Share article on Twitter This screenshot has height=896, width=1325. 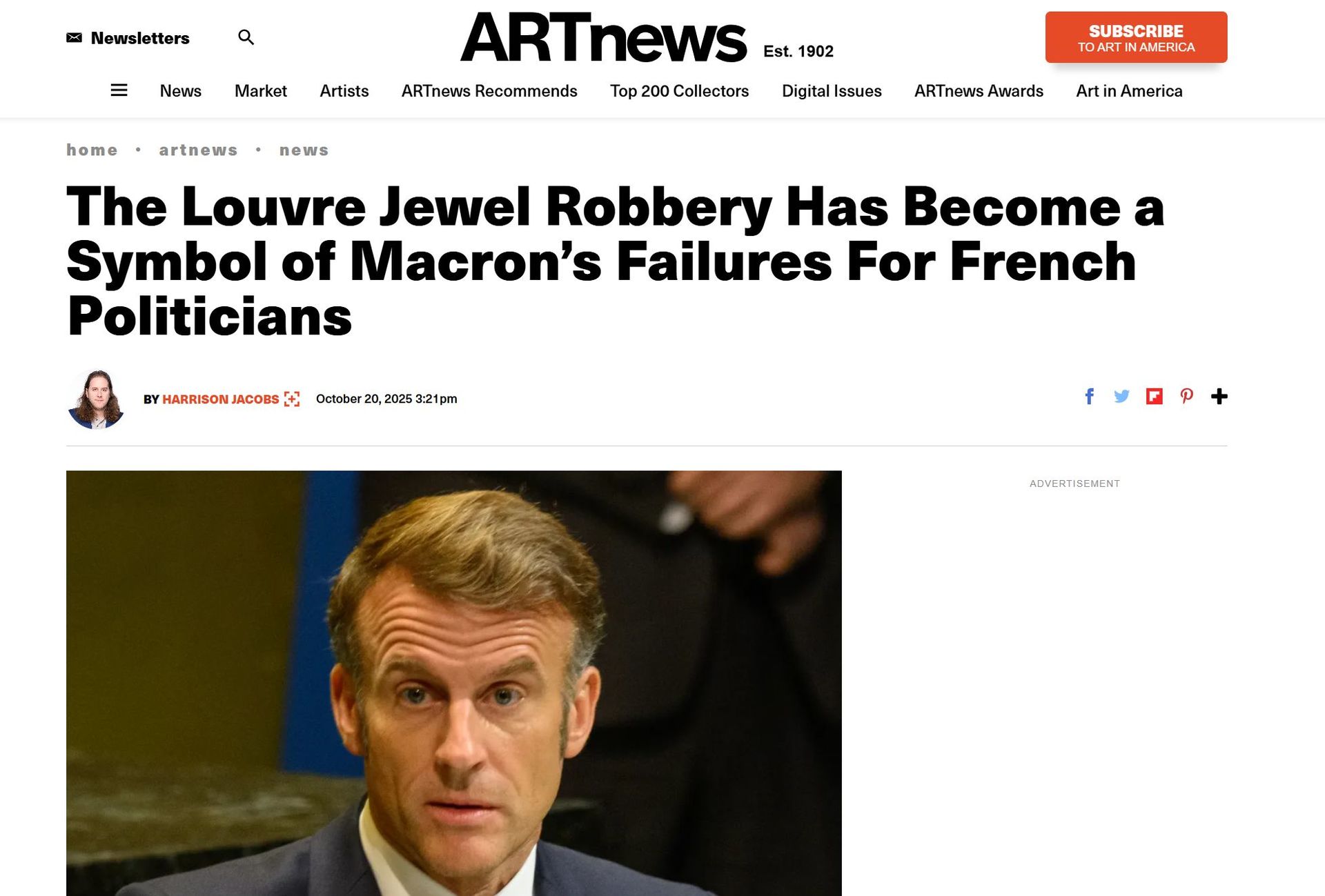(x=1121, y=397)
